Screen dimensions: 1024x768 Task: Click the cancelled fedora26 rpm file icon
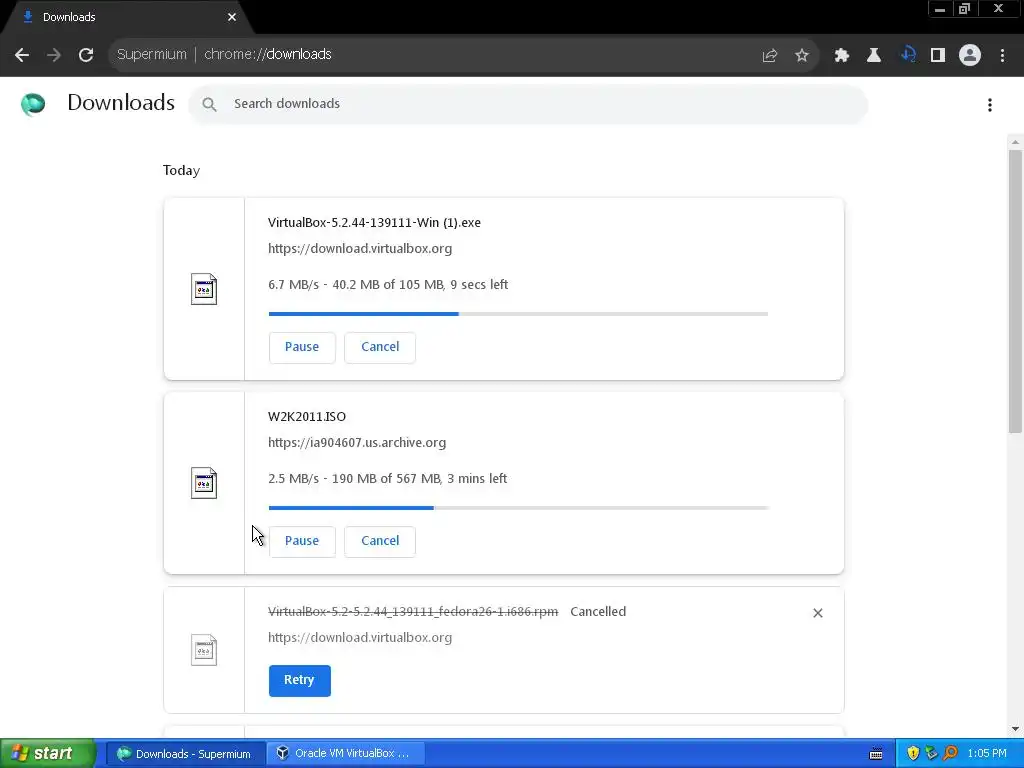[204, 650]
